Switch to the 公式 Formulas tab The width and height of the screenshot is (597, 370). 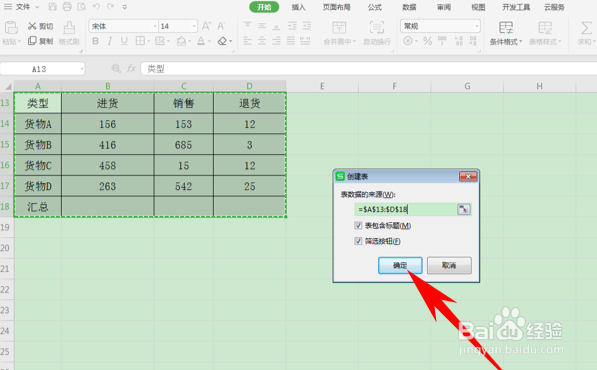pyautogui.click(x=375, y=7)
